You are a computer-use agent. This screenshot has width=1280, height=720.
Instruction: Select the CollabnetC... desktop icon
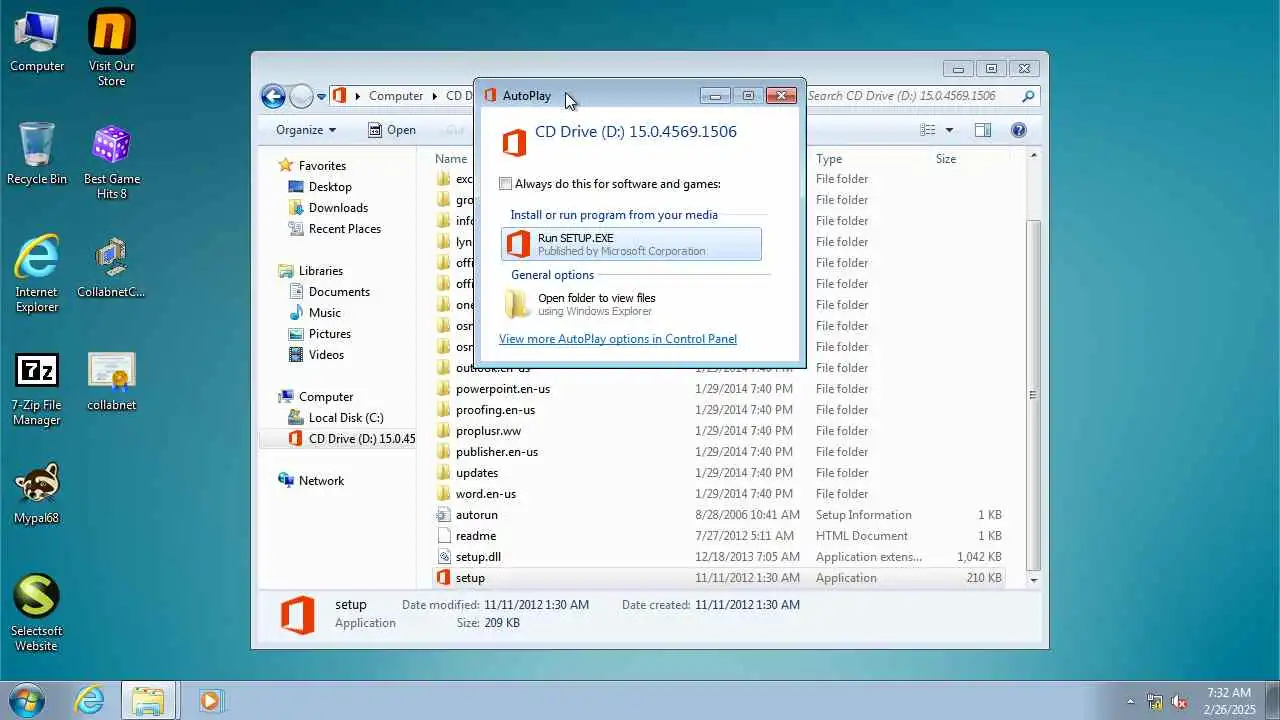pos(111,268)
